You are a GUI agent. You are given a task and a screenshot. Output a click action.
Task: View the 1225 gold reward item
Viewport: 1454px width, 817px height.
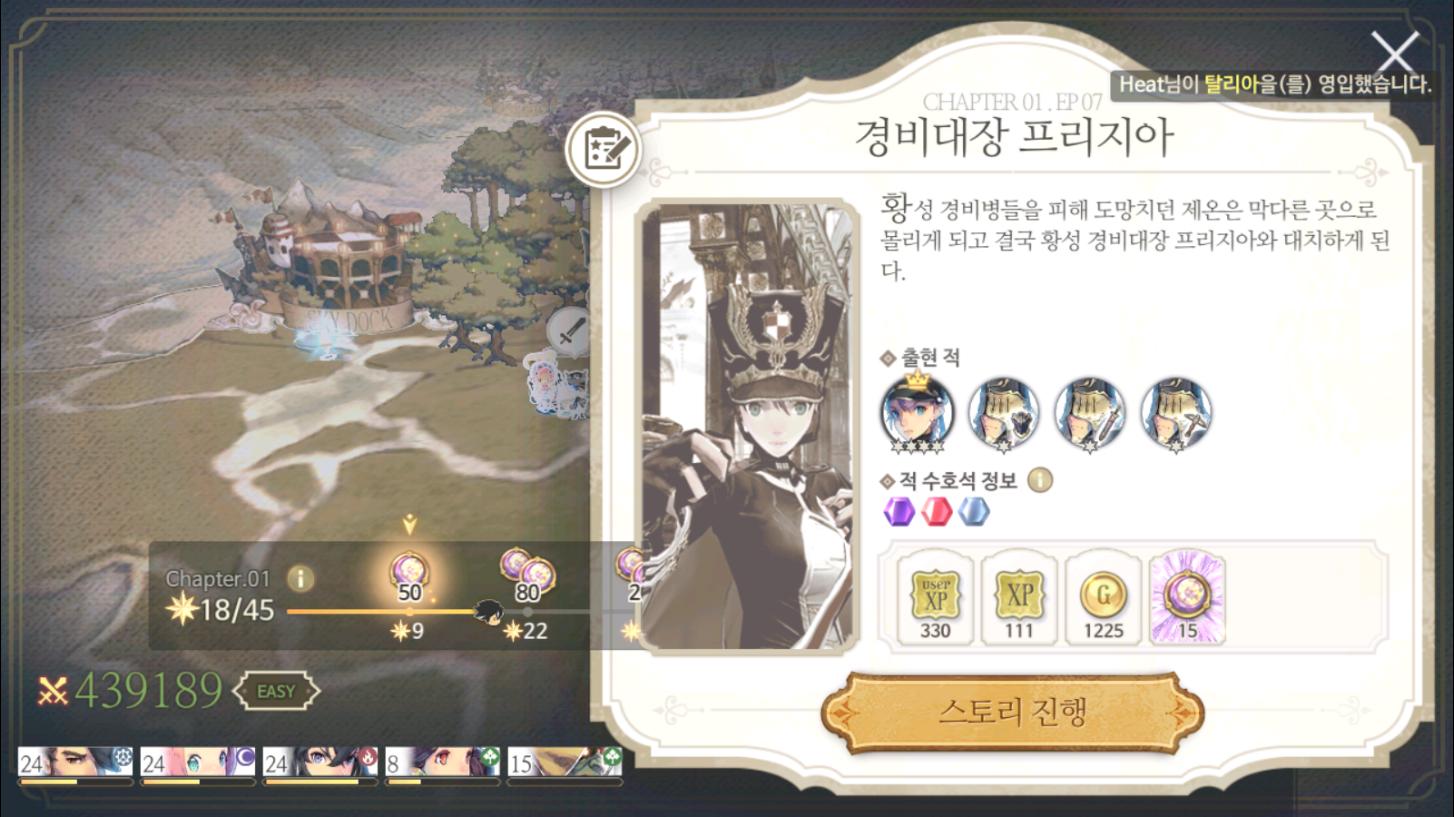tap(1103, 600)
